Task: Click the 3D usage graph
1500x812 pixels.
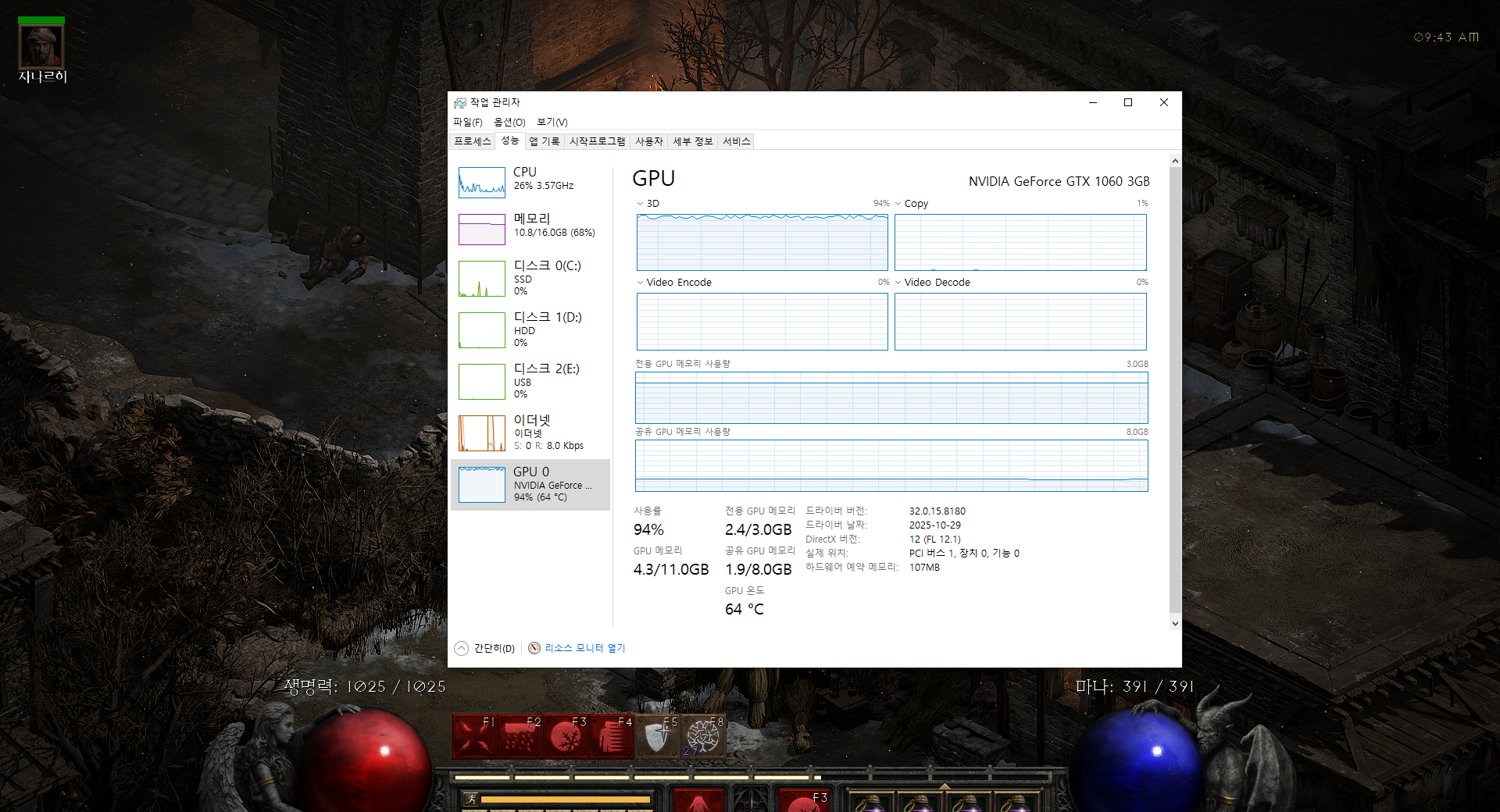Action: pos(762,242)
